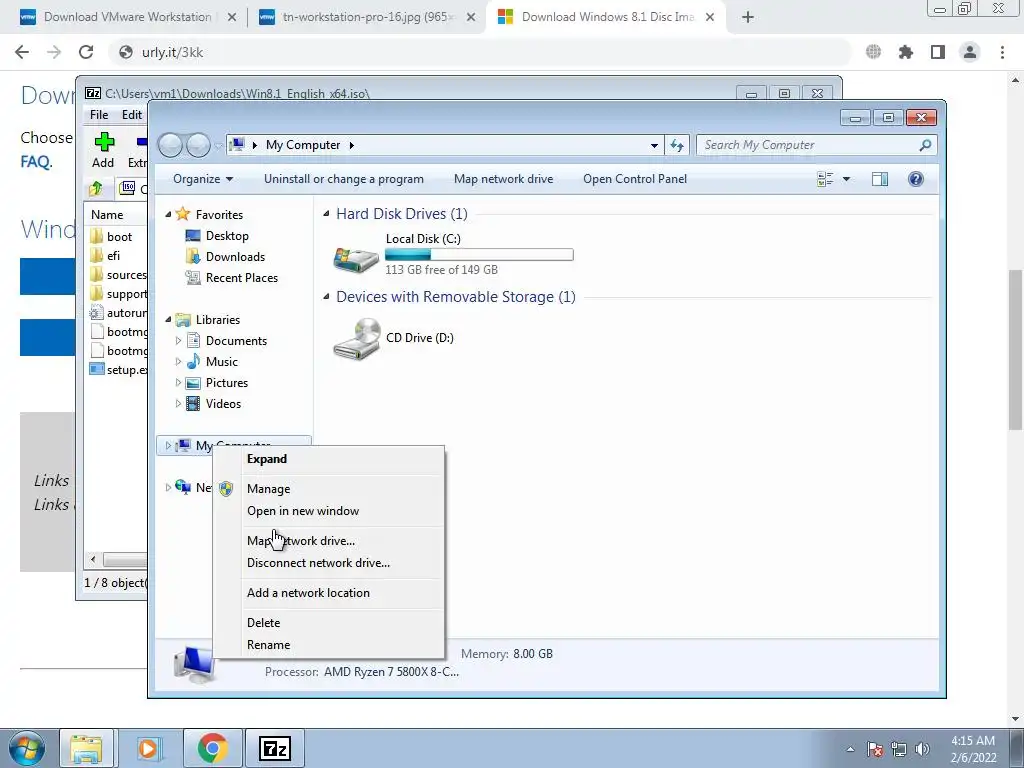The width and height of the screenshot is (1024, 768).
Task: Open the view options dropdown arrow
Action: point(846,179)
